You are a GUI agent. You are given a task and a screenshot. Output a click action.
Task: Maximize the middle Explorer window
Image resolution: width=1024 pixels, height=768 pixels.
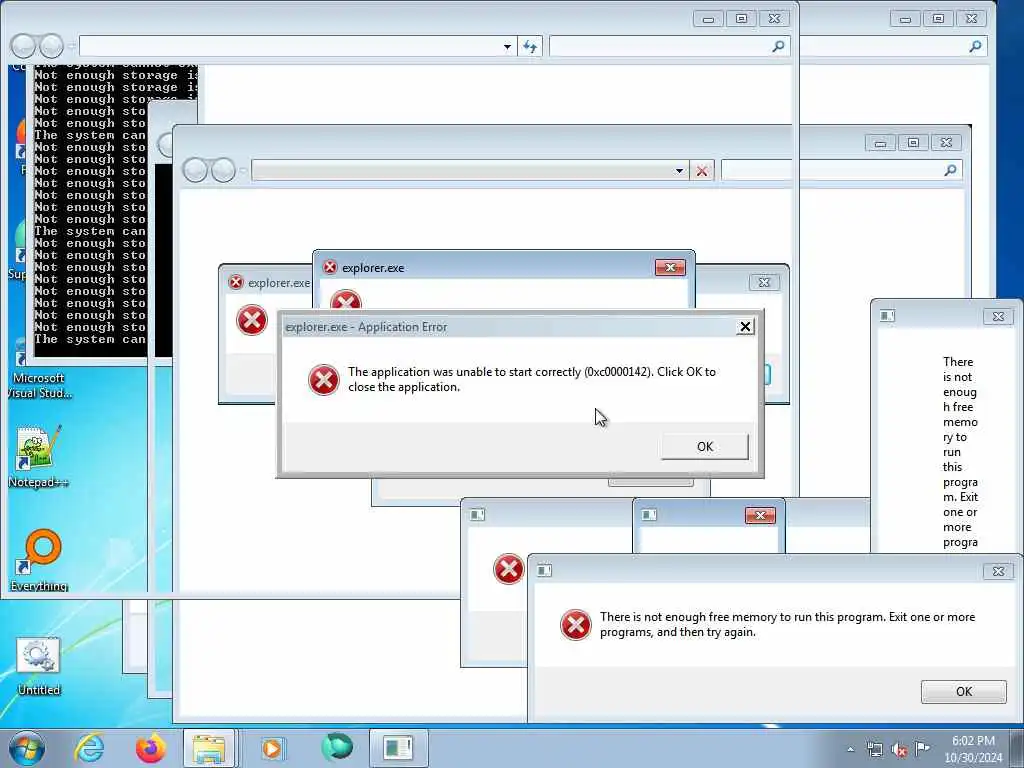point(913,142)
